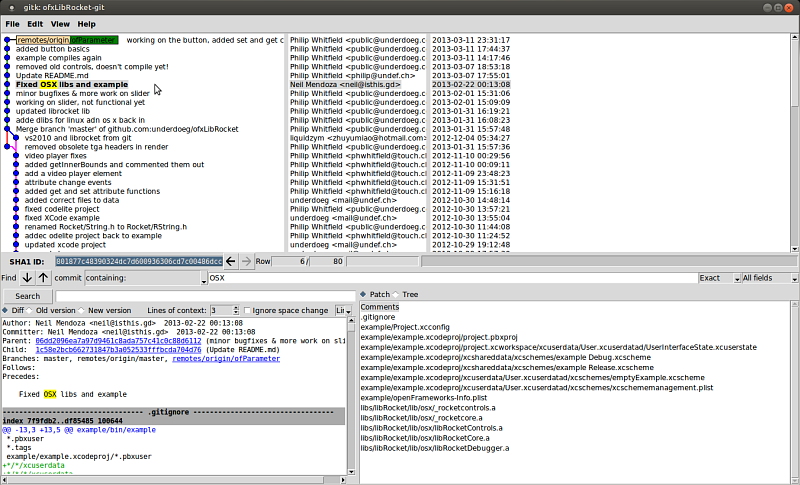Click the Search button
This screenshot has width=800, height=485.
point(27,296)
